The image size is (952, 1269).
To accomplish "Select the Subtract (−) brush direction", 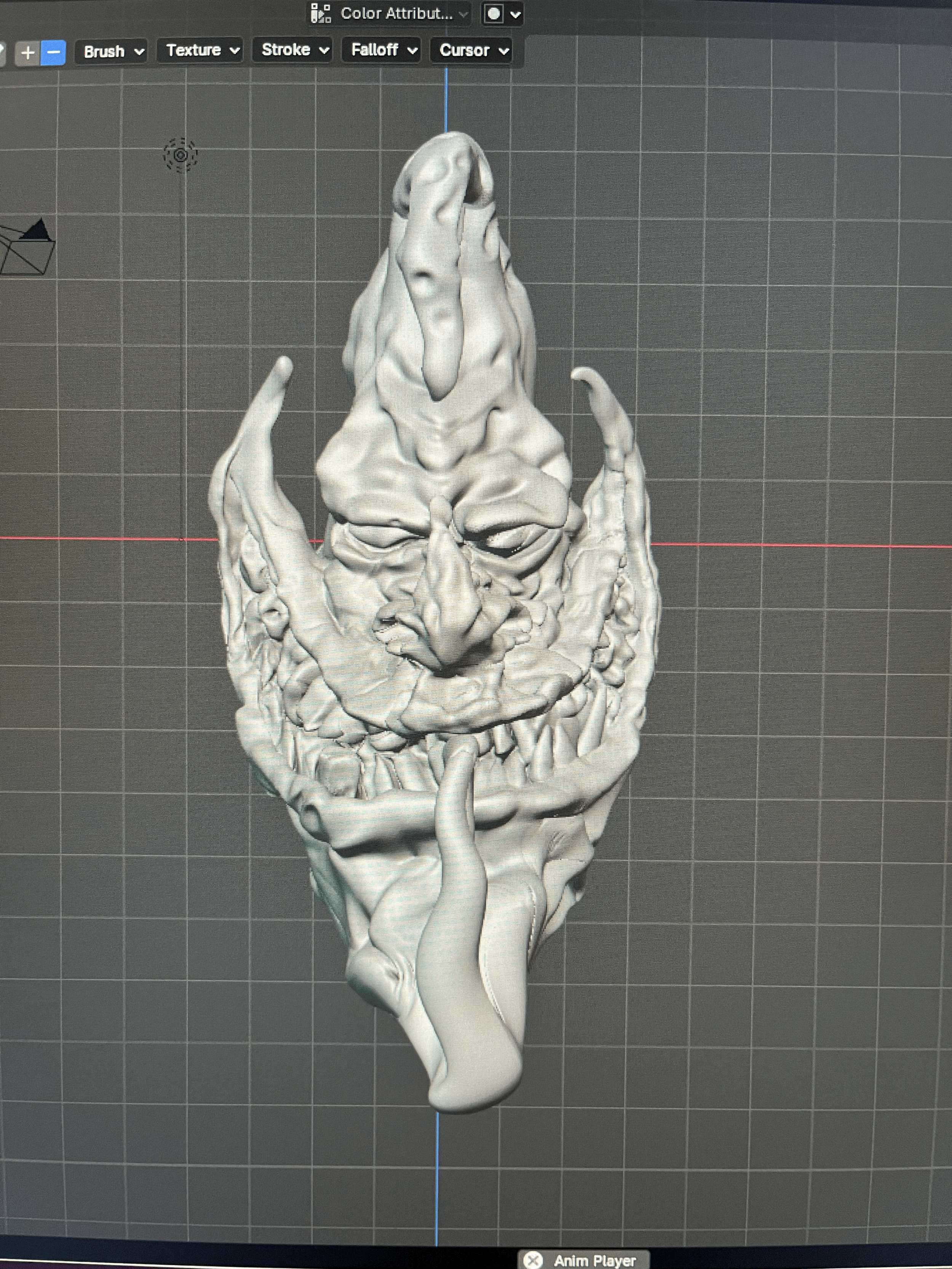I will coord(53,53).
